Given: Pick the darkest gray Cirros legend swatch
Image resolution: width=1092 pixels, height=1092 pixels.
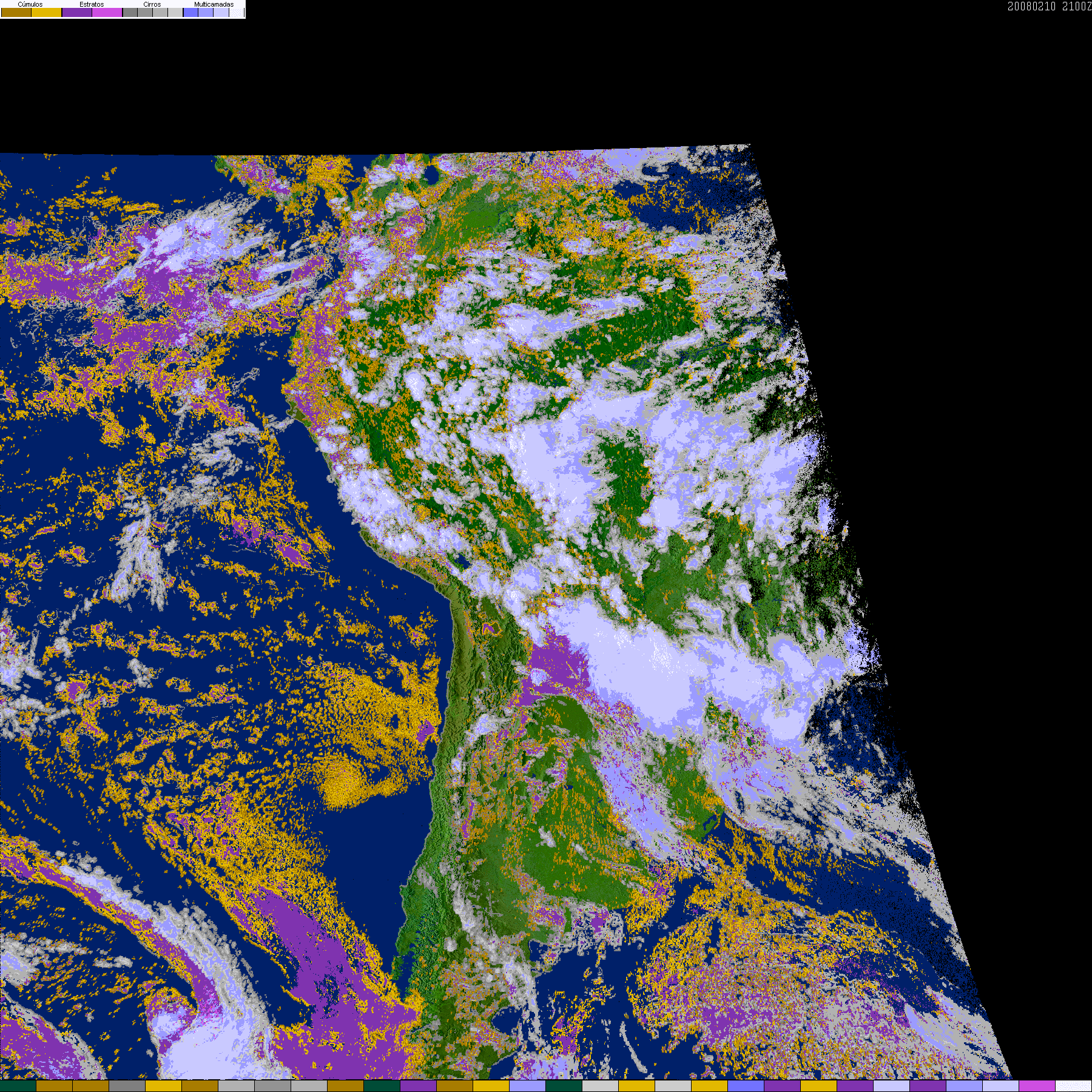Looking at the screenshot, I should click(x=130, y=12).
